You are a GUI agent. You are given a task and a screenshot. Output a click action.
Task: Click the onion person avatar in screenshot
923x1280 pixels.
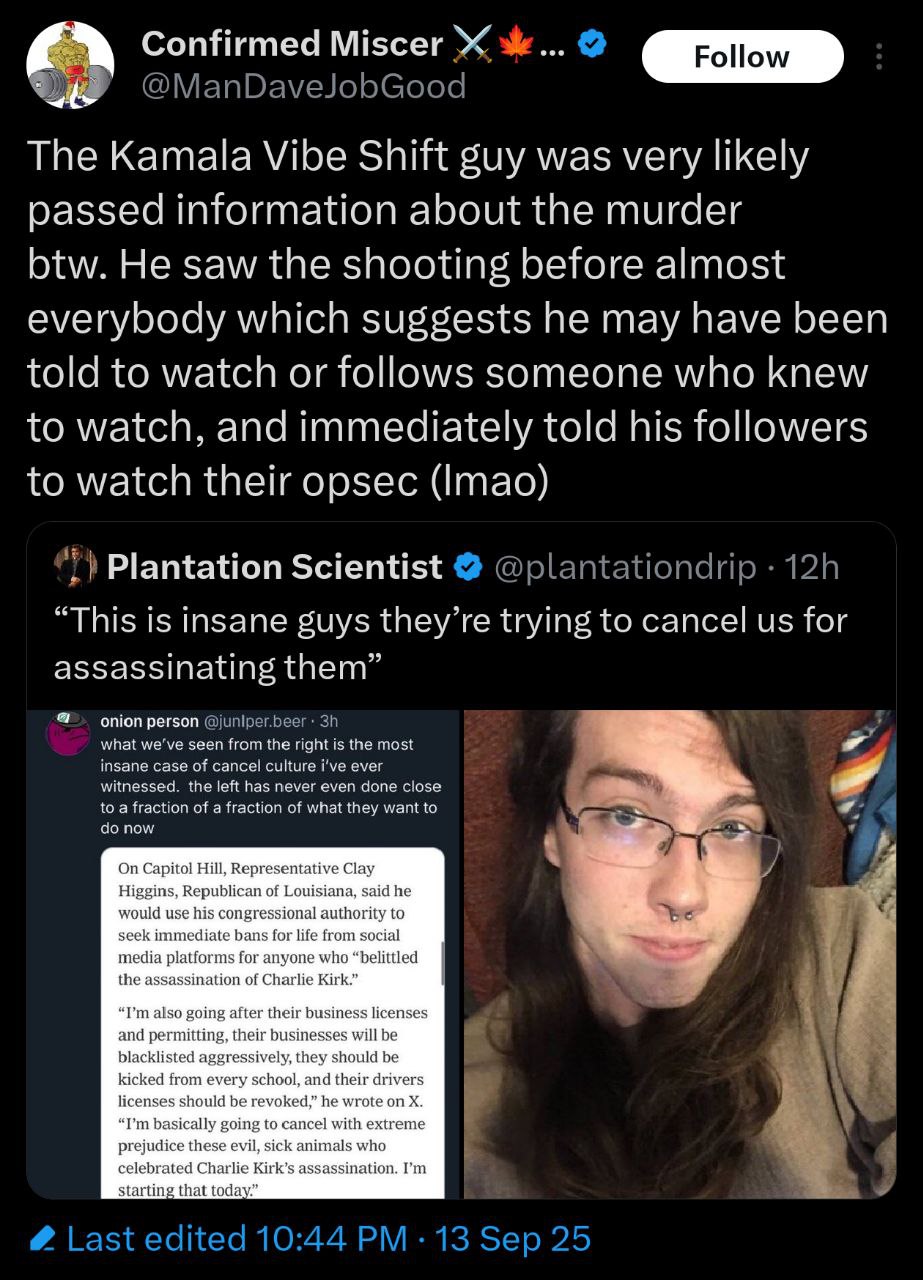(x=69, y=735)
